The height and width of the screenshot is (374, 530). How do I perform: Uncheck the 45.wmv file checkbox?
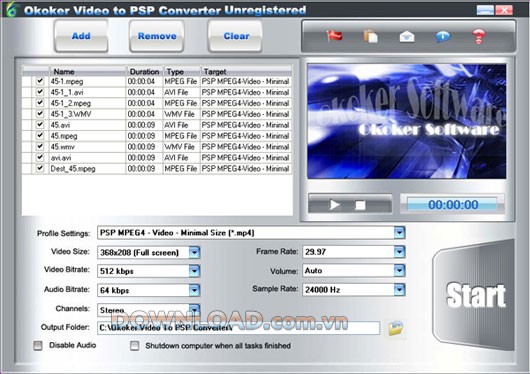[40, 146]
